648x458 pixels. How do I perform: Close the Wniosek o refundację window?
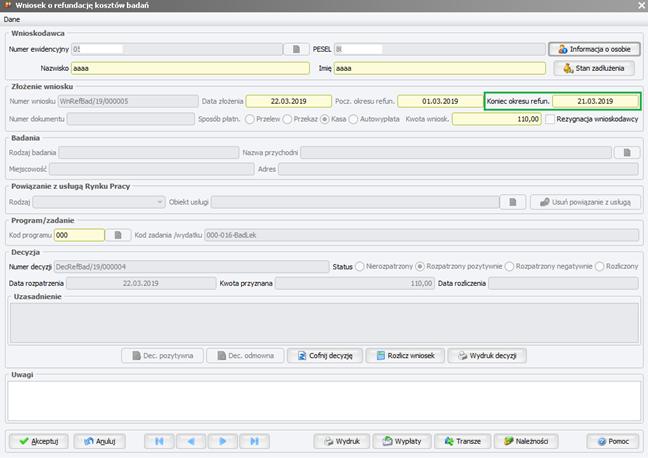(x=640, y=5)
